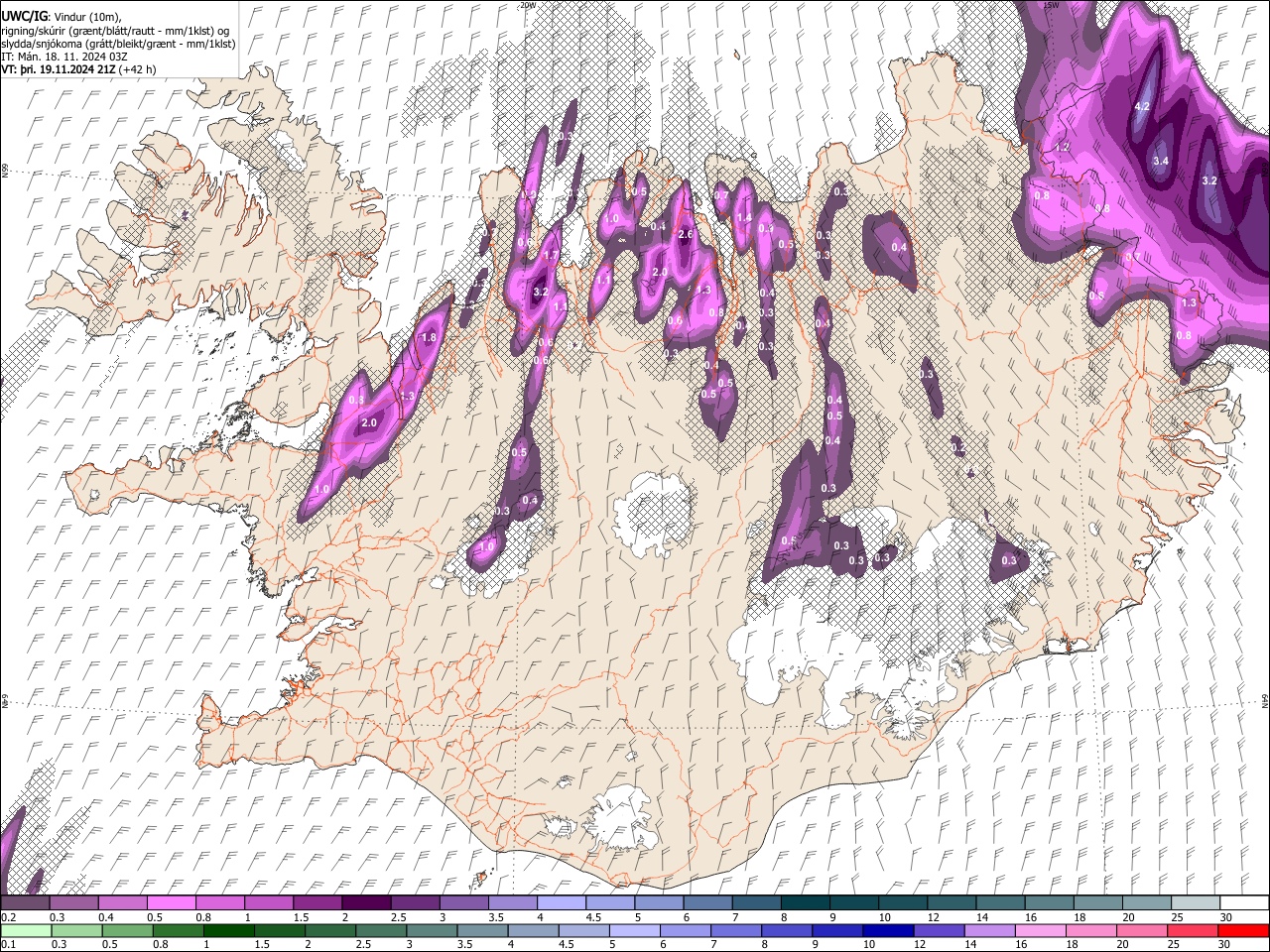Click the '1.4' precipitation value on the map

click(x=744, y=218)
